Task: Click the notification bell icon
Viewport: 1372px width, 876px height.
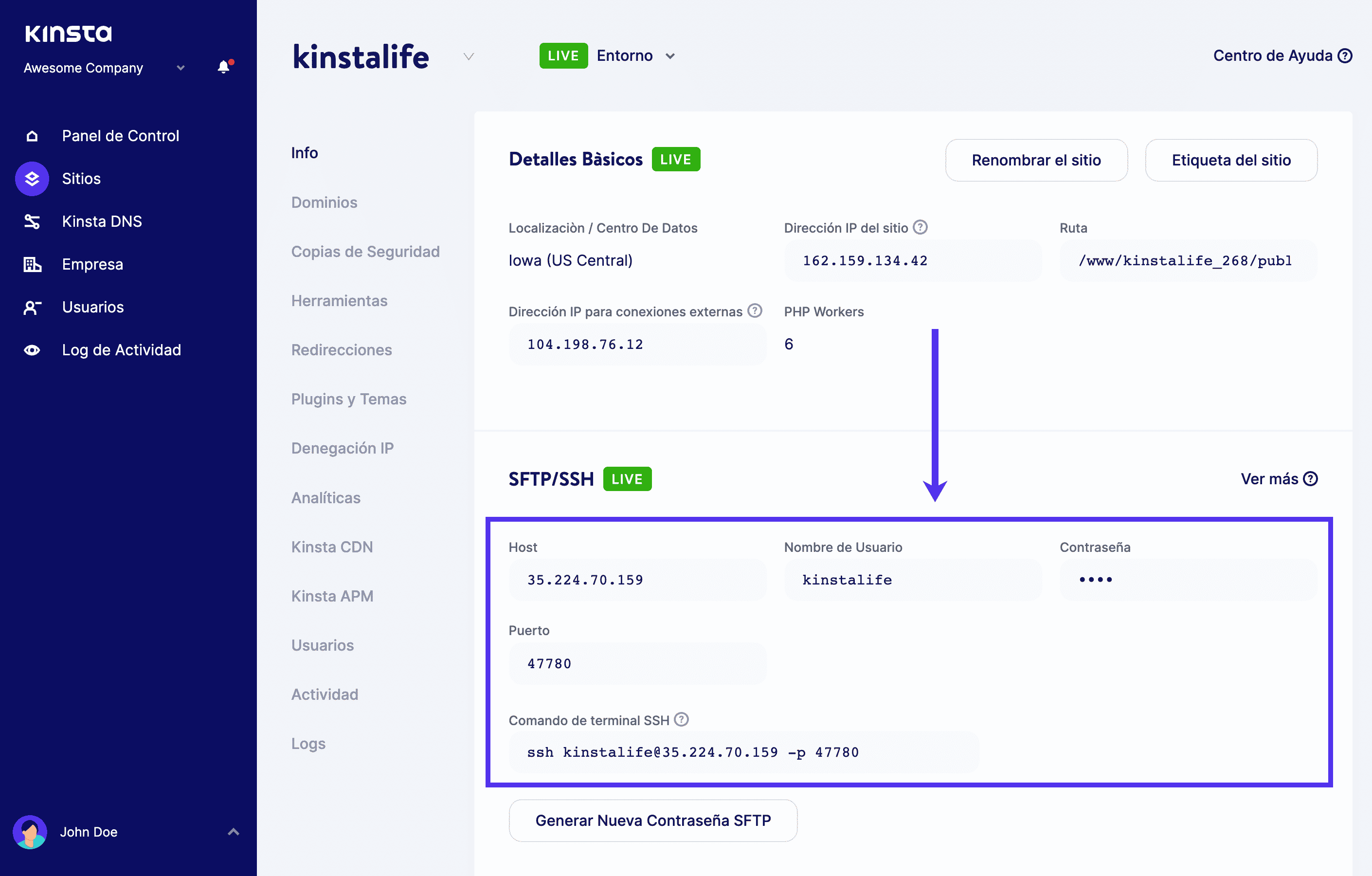Action: [x=224, y=67]
